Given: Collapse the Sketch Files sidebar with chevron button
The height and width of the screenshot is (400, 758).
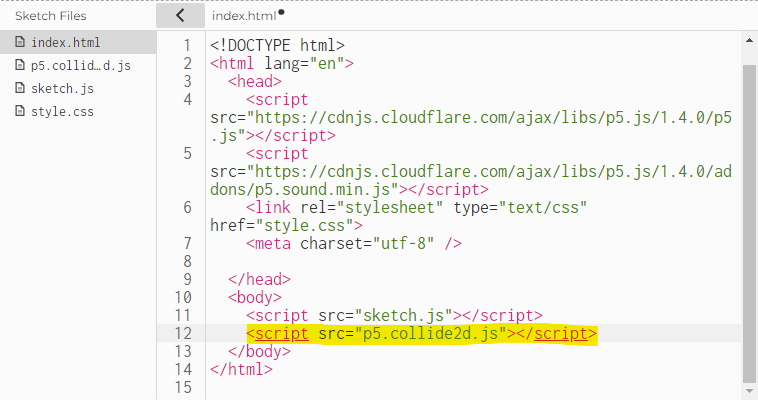Looking at the screenshot, I should coord(180,15).
